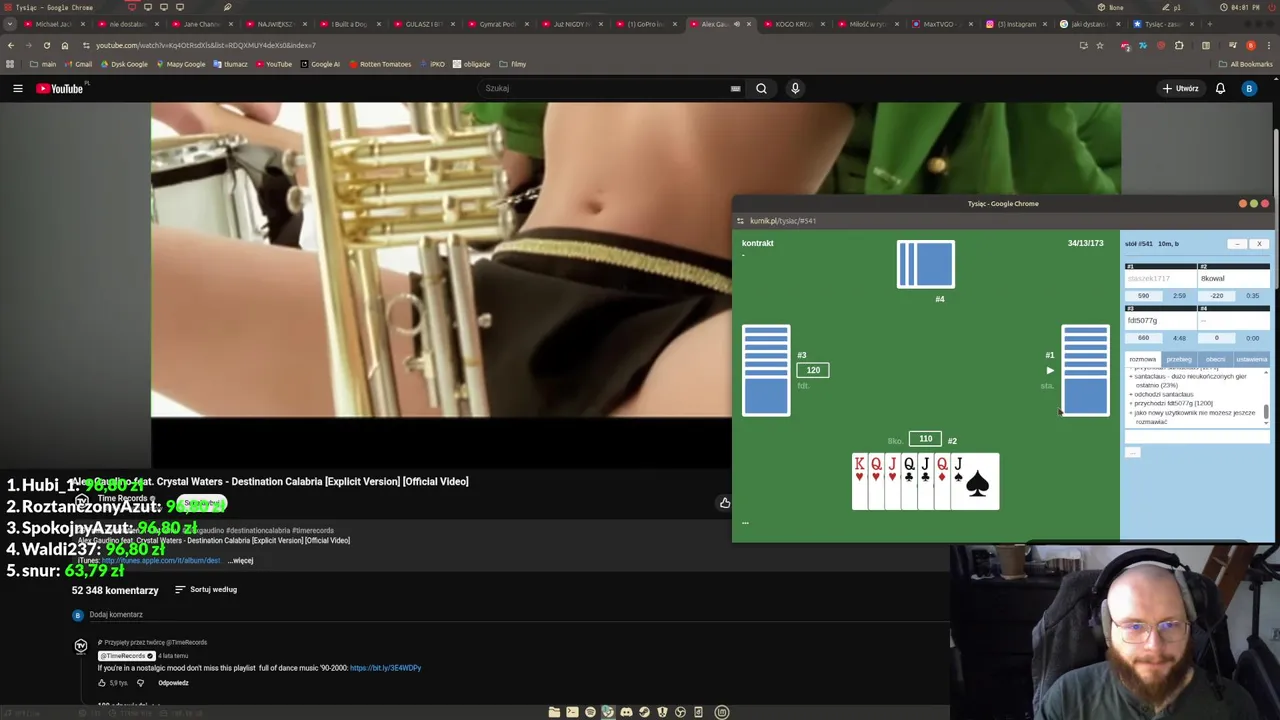
Task: Open the tab search dropdown arrow
Action: click(10, 24)
